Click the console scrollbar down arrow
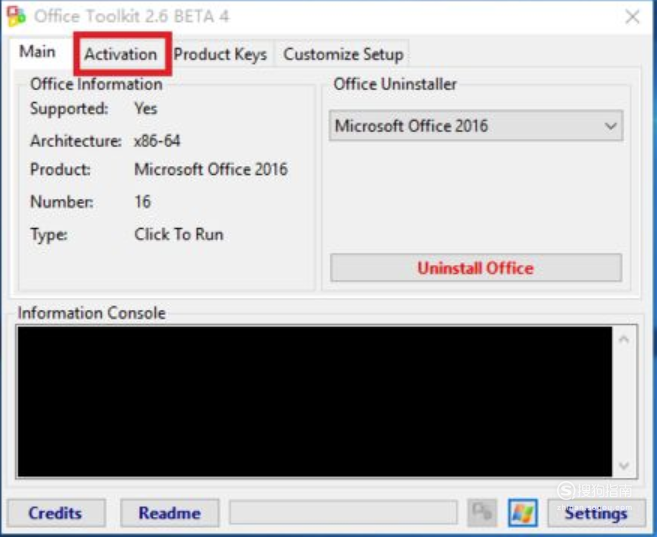Image resolution: width=657 pixels, height=537 pixels. 624,465
